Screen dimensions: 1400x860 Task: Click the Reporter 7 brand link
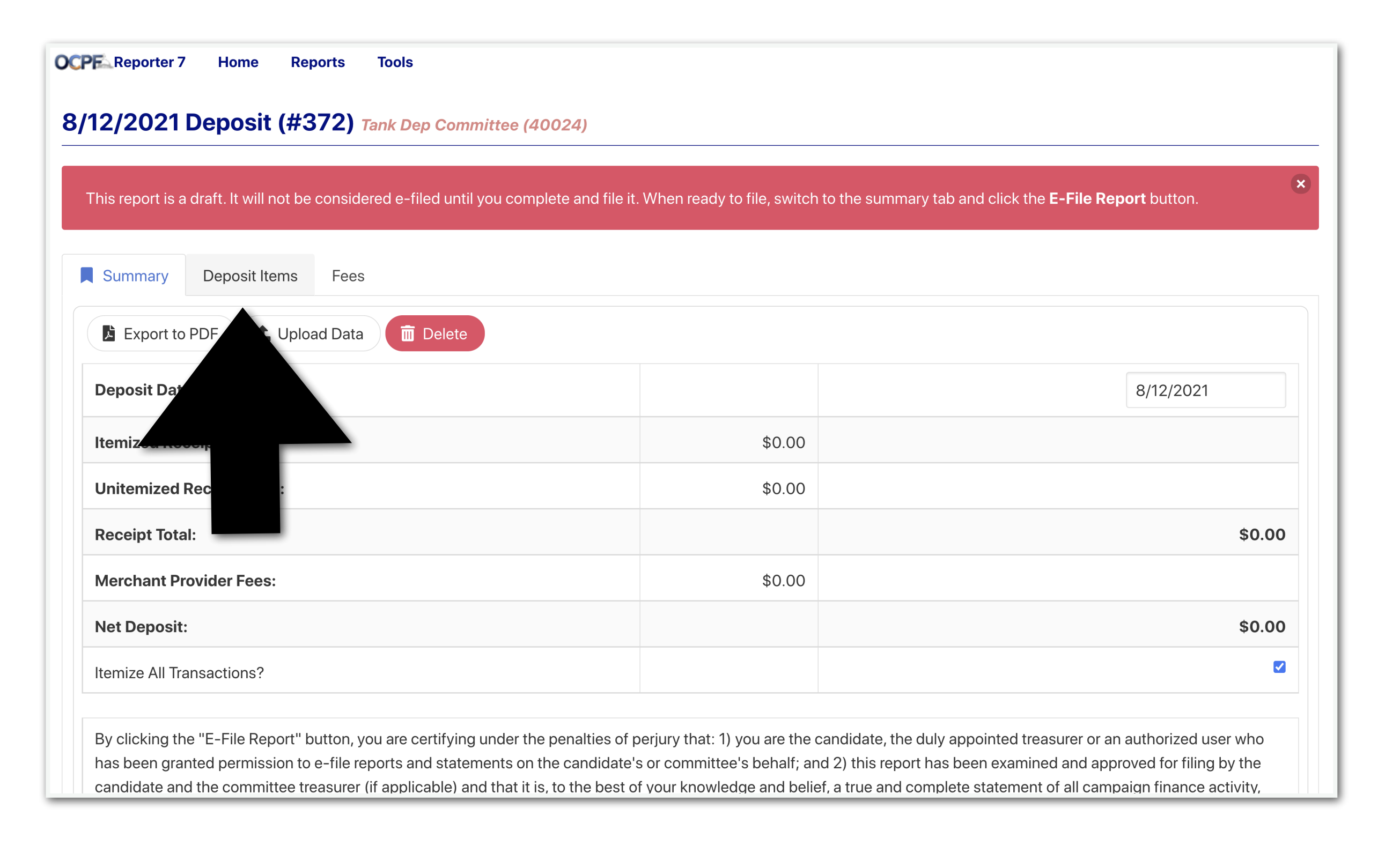(150, 62)
